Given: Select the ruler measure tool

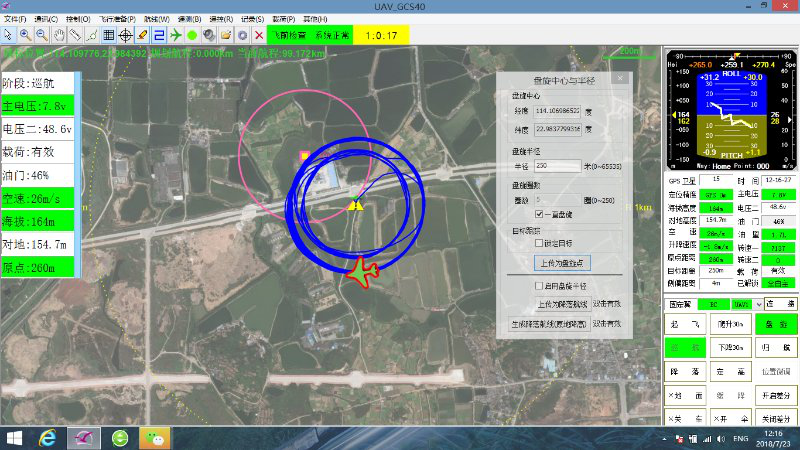Looking at the screenshot, I should (75, 35).
